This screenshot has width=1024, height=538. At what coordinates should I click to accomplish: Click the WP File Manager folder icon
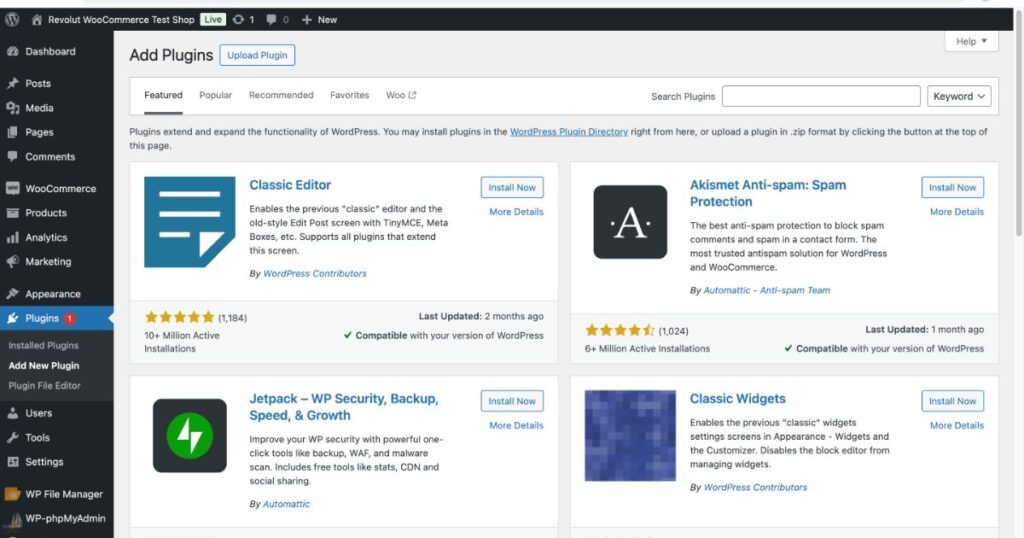(12, 494)
